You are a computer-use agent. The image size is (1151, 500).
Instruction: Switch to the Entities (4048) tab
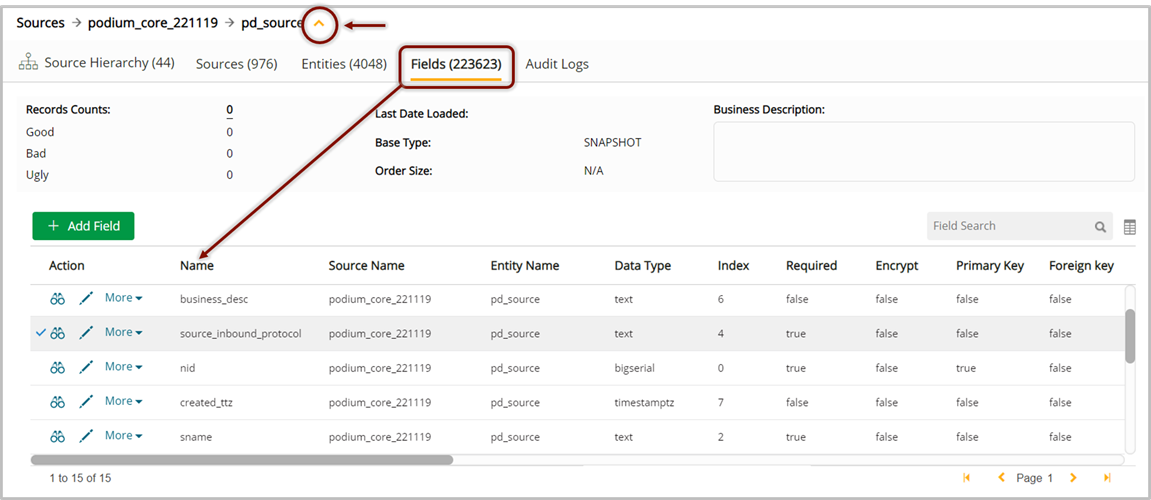(344, 64)
